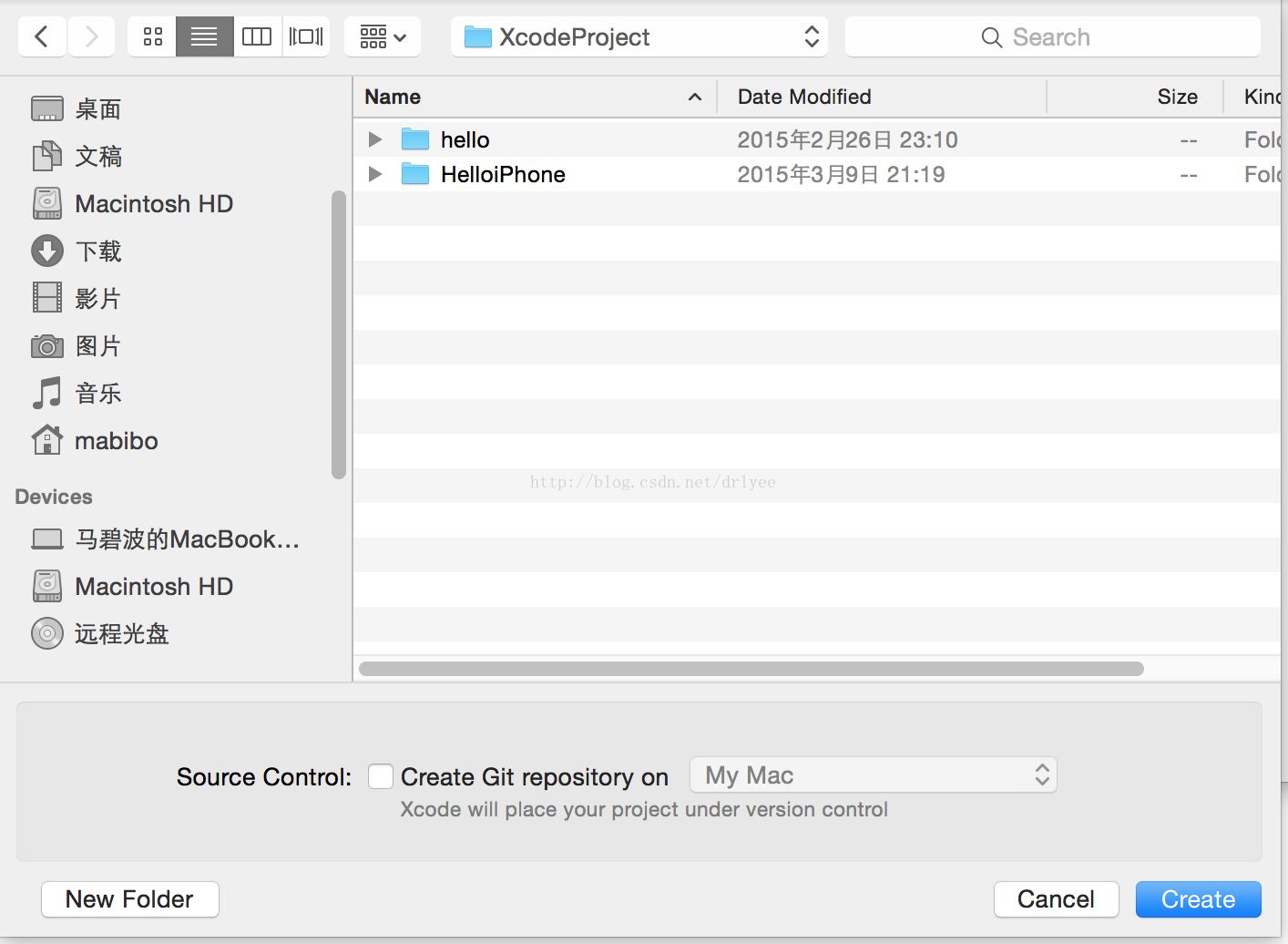The height and width of the screenshot is (944, 1288).
Task: Open the My Mac dropdown
Action: [874, 775]
